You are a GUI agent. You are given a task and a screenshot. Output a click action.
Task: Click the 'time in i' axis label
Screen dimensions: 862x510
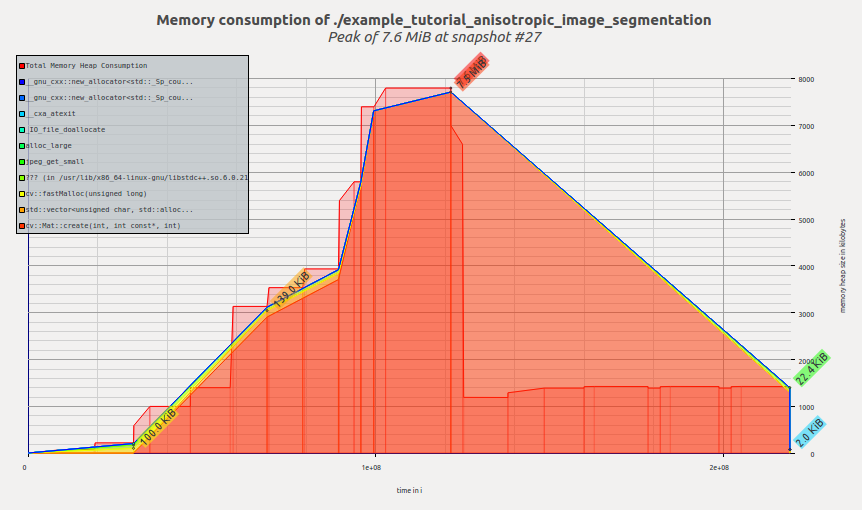click(x=409, y=490)
